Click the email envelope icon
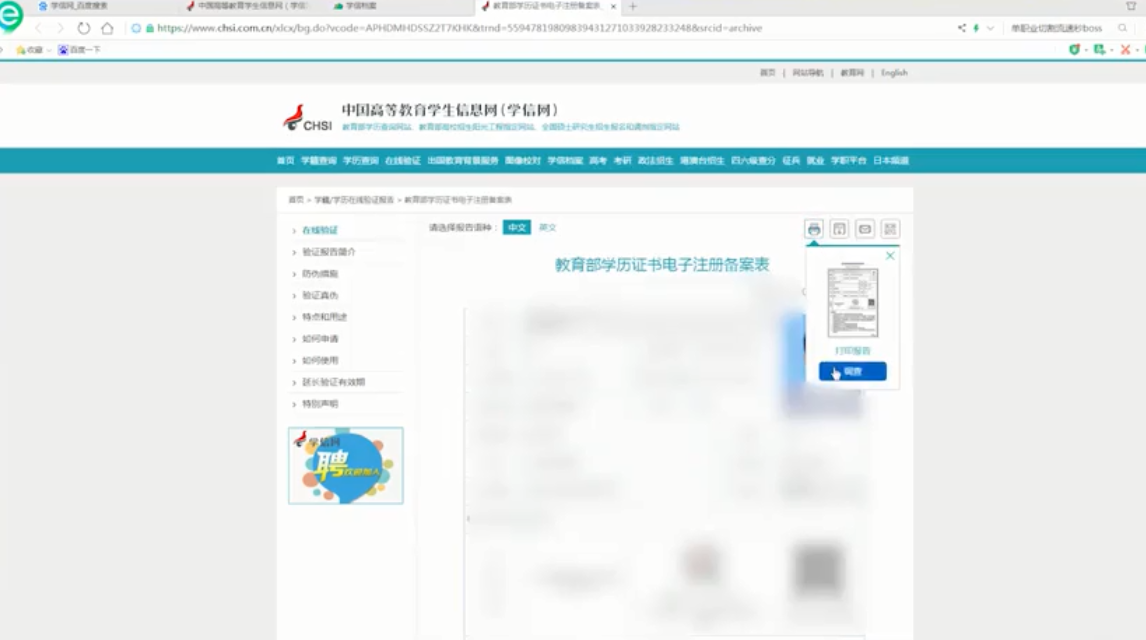The width and height of the screenshot is (1146, 640). click(x=865, y=229)
